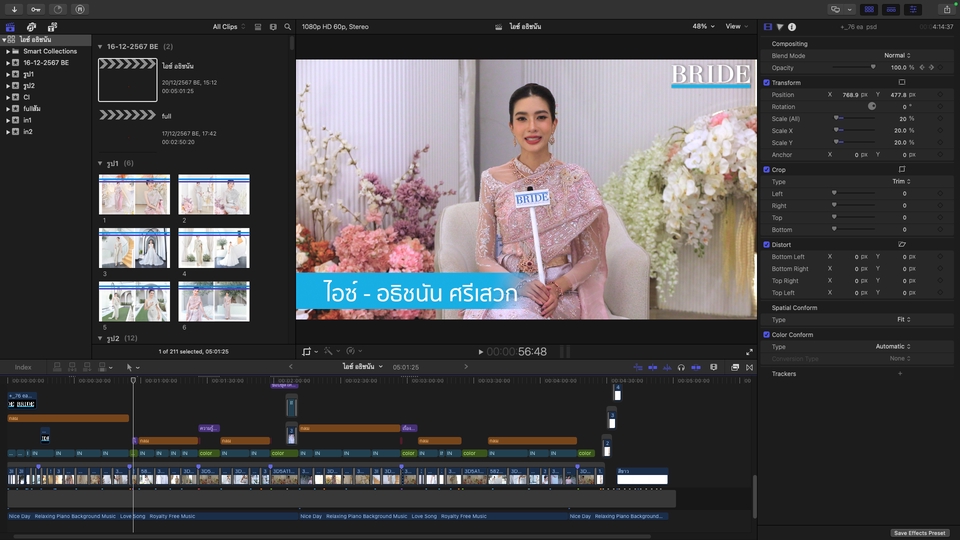Click Save Effects Preset button
Screen dimensions: 960x540
pos(920,533)
